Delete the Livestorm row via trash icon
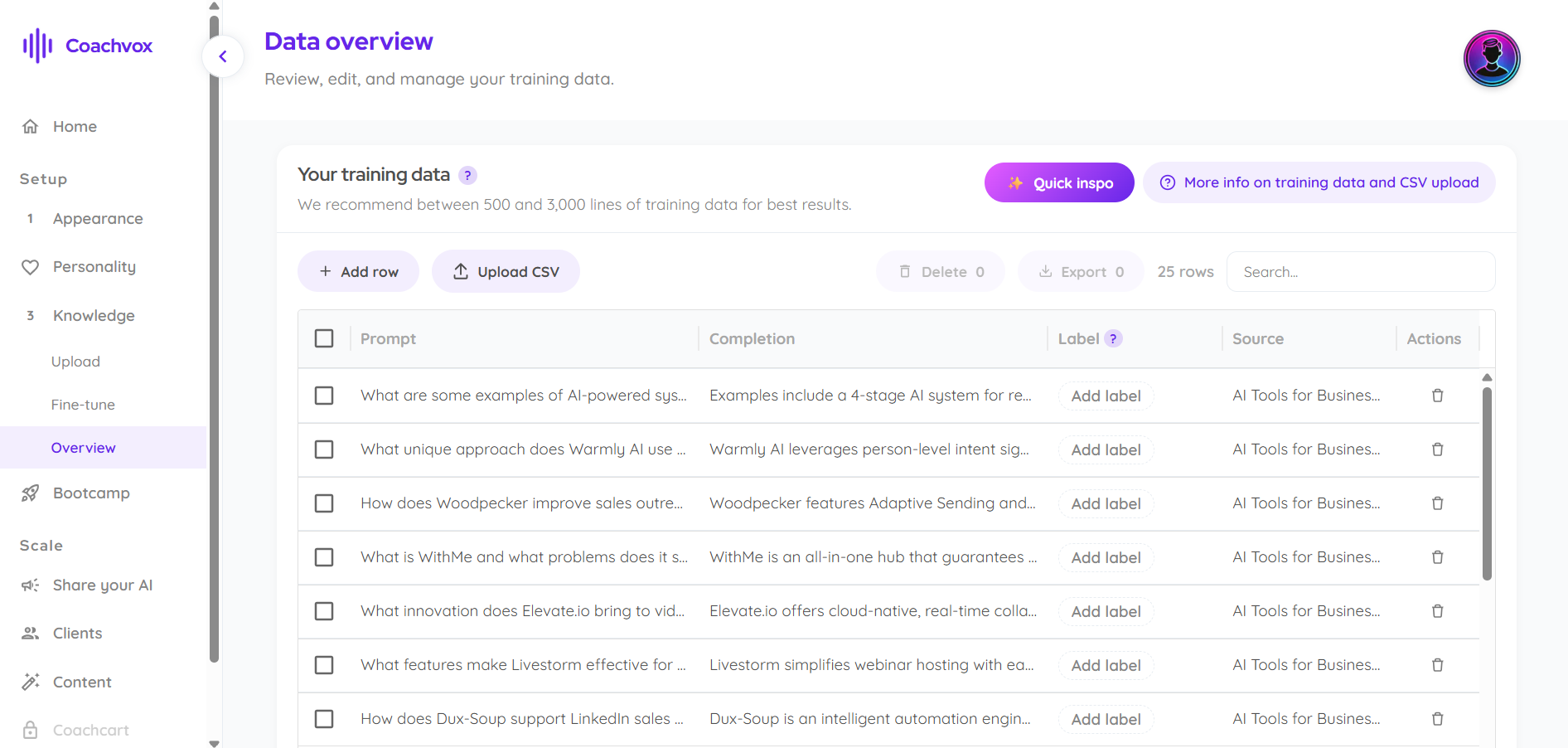 click(x=1438, y=665)
